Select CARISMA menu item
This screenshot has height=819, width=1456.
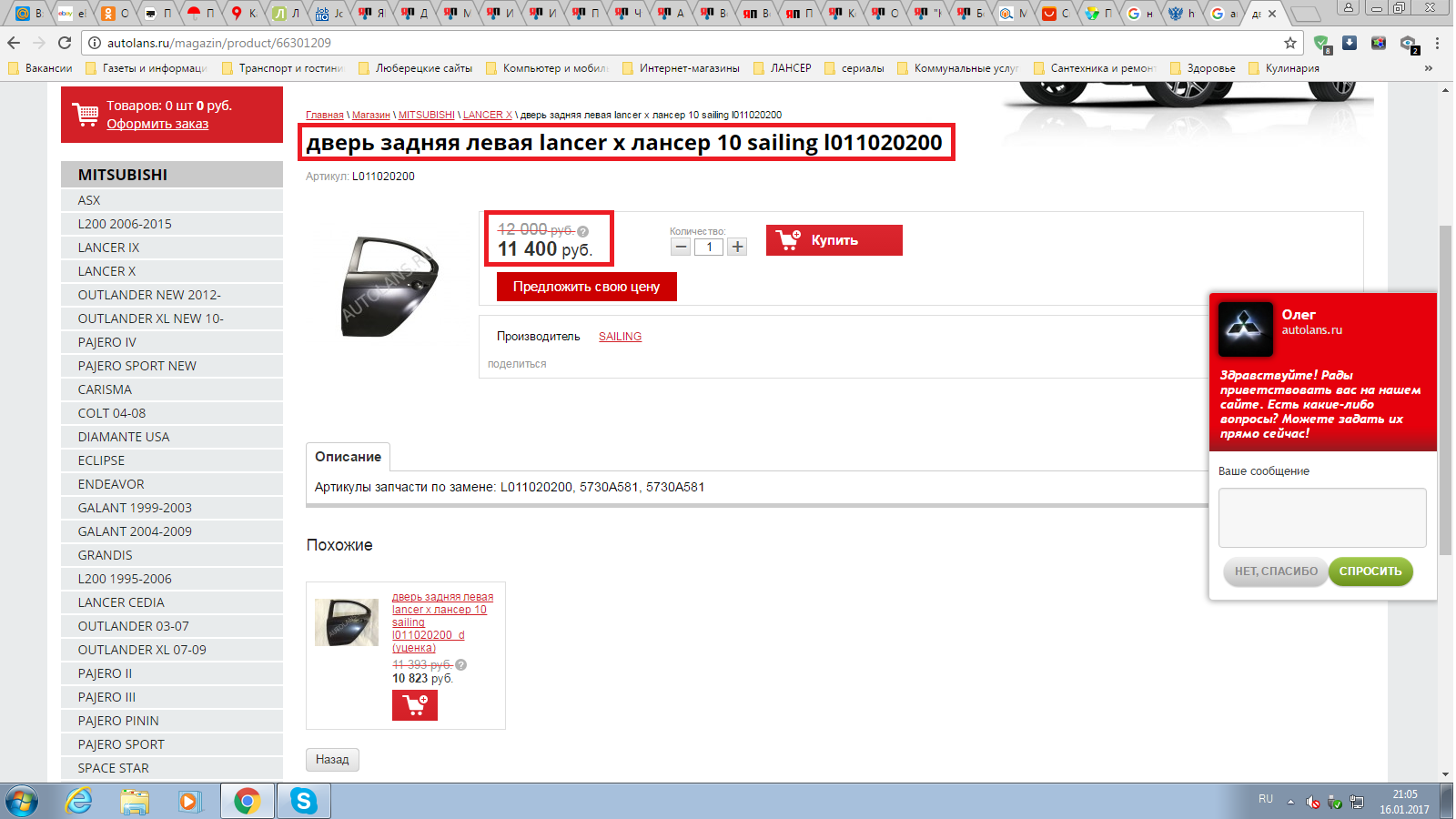coord(172,389)
